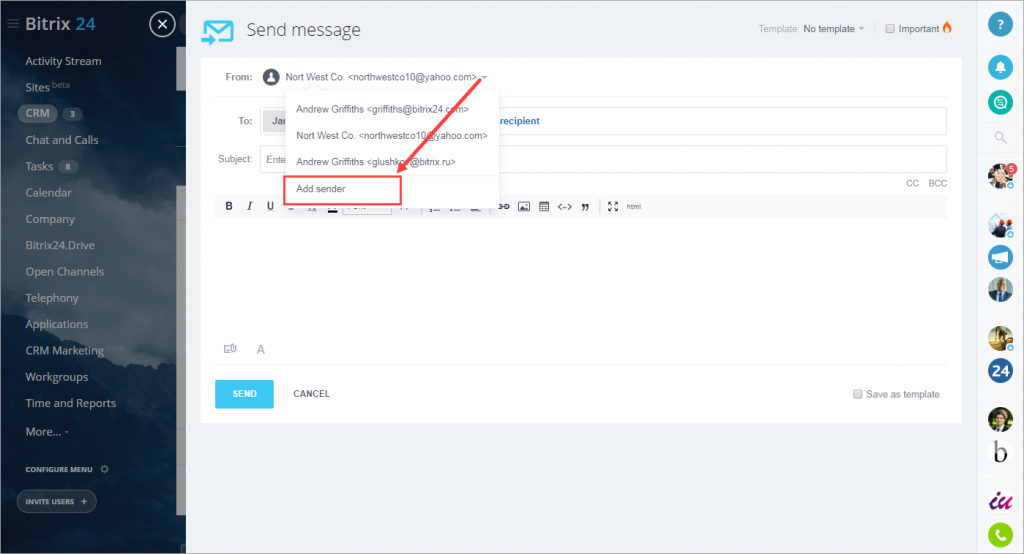Check the Important checkbox
The height and width of the screenshot is (554, 1024).
click(889, 29)
